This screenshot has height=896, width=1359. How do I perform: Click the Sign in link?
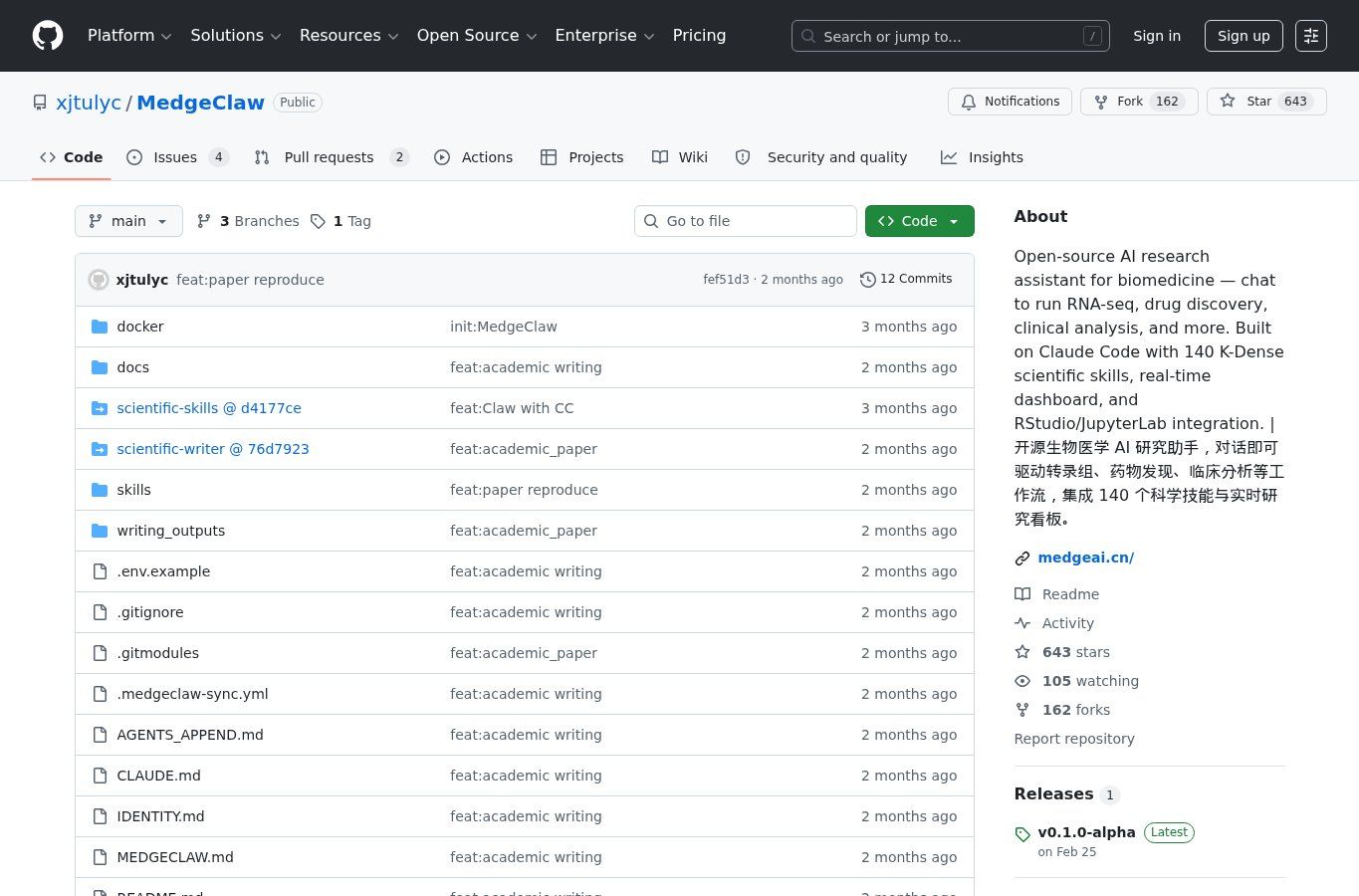tap(1157, 36)
